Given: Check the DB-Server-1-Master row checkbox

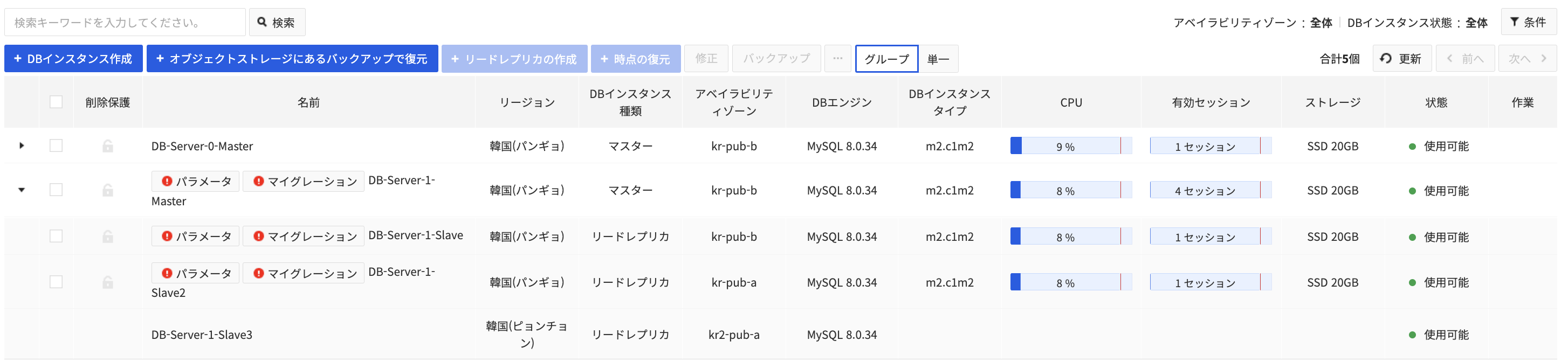Looking at the screenshot, I should (x=56, y=190).
